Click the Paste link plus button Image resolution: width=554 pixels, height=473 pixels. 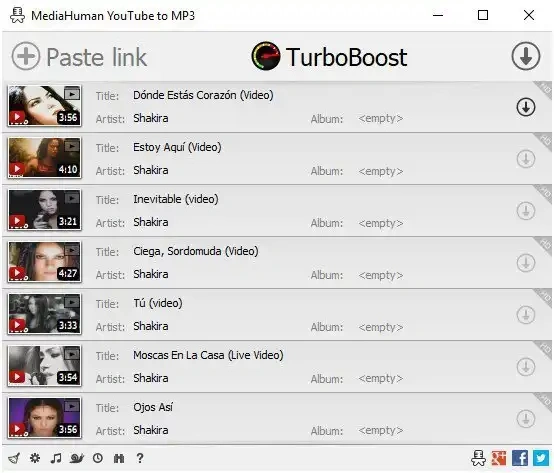26,56
